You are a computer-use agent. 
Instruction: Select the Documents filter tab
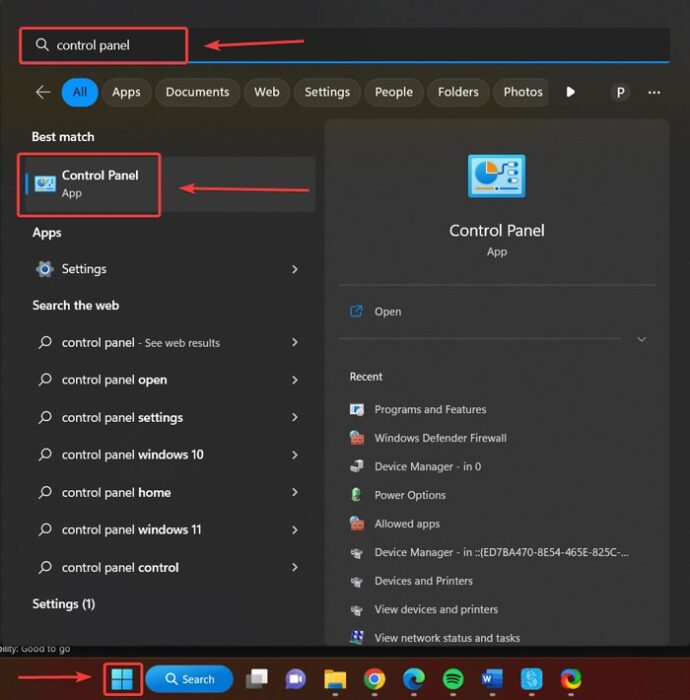coord(197,92)
